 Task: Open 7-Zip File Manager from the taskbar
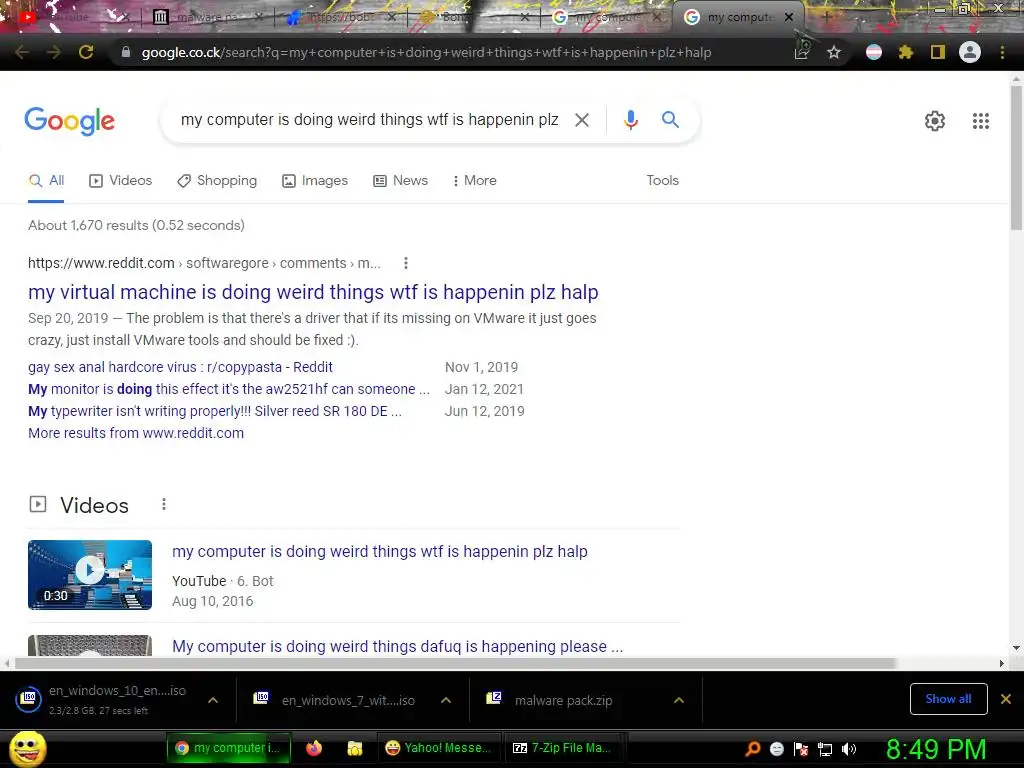(562, 748)
